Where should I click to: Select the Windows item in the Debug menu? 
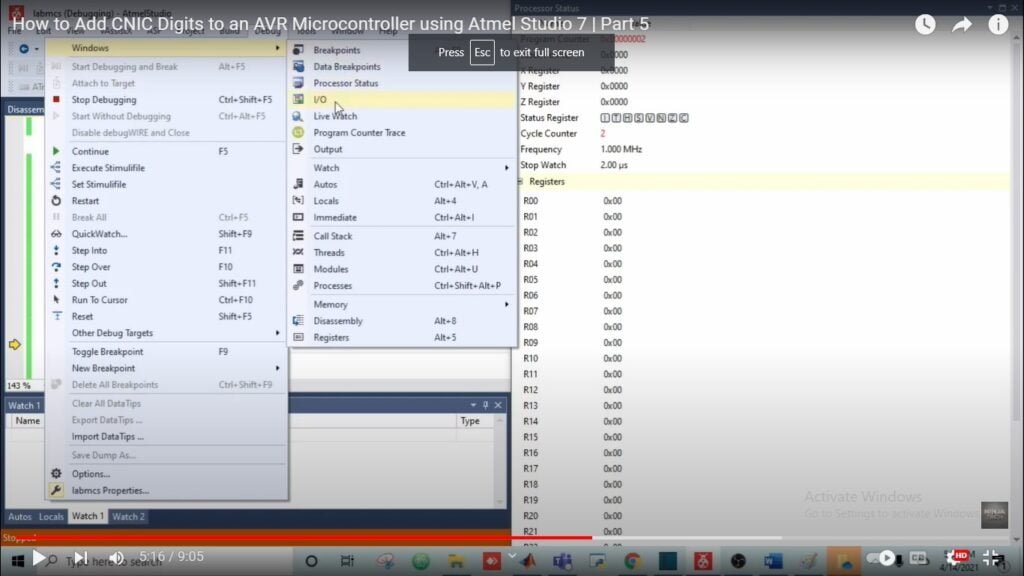pyautogui.click(x=166, y=48)
